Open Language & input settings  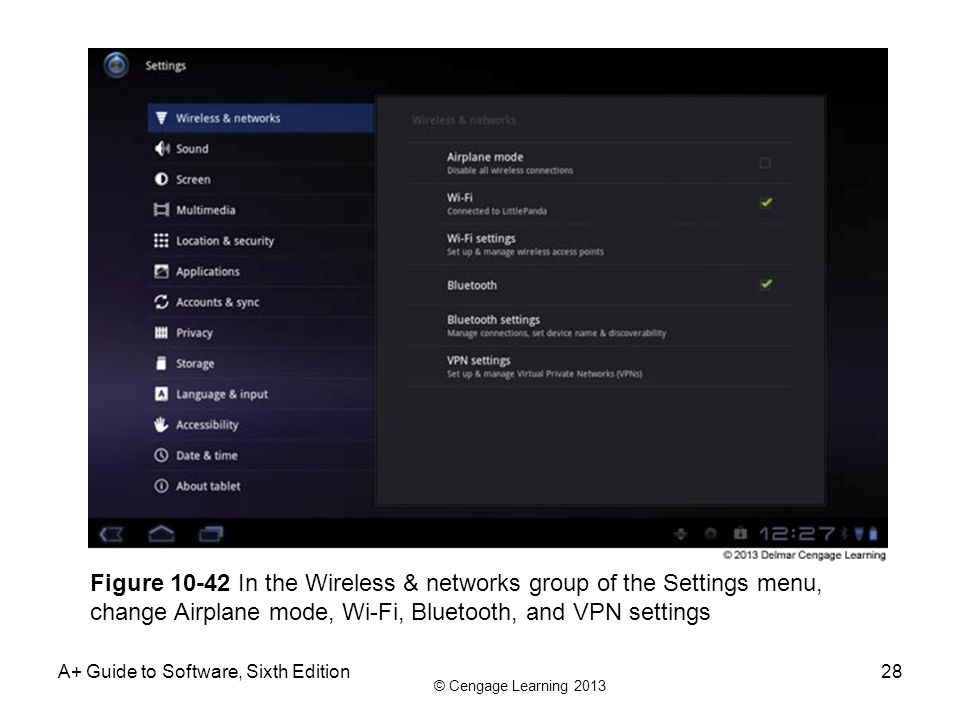pos(261,394)
